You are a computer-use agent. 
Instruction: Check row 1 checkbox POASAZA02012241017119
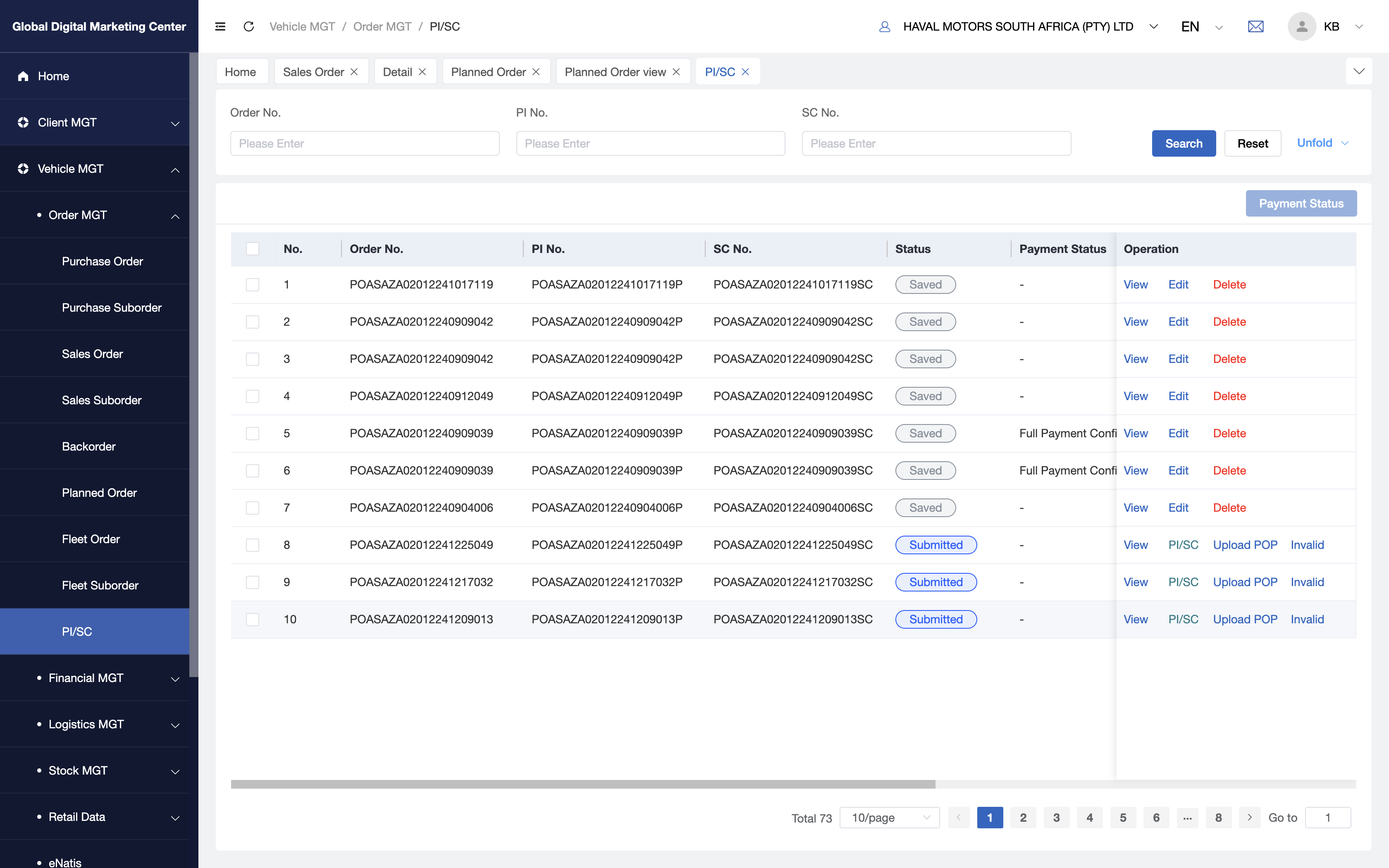pos(253,285)
